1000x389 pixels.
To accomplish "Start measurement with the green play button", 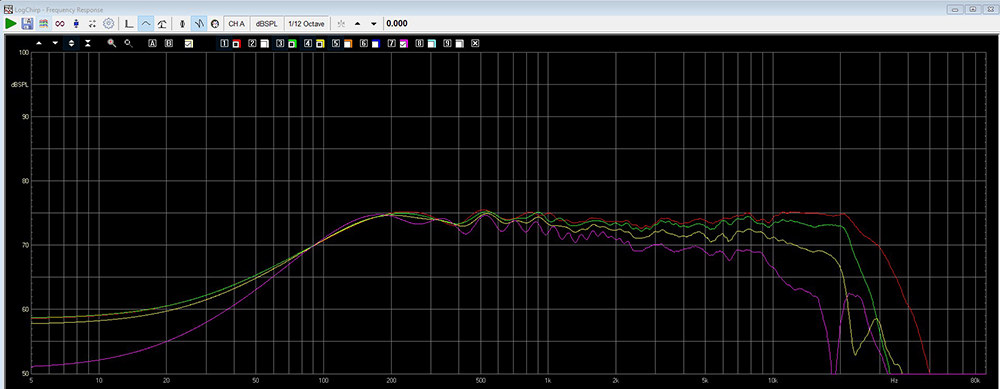I will (11, 24).
